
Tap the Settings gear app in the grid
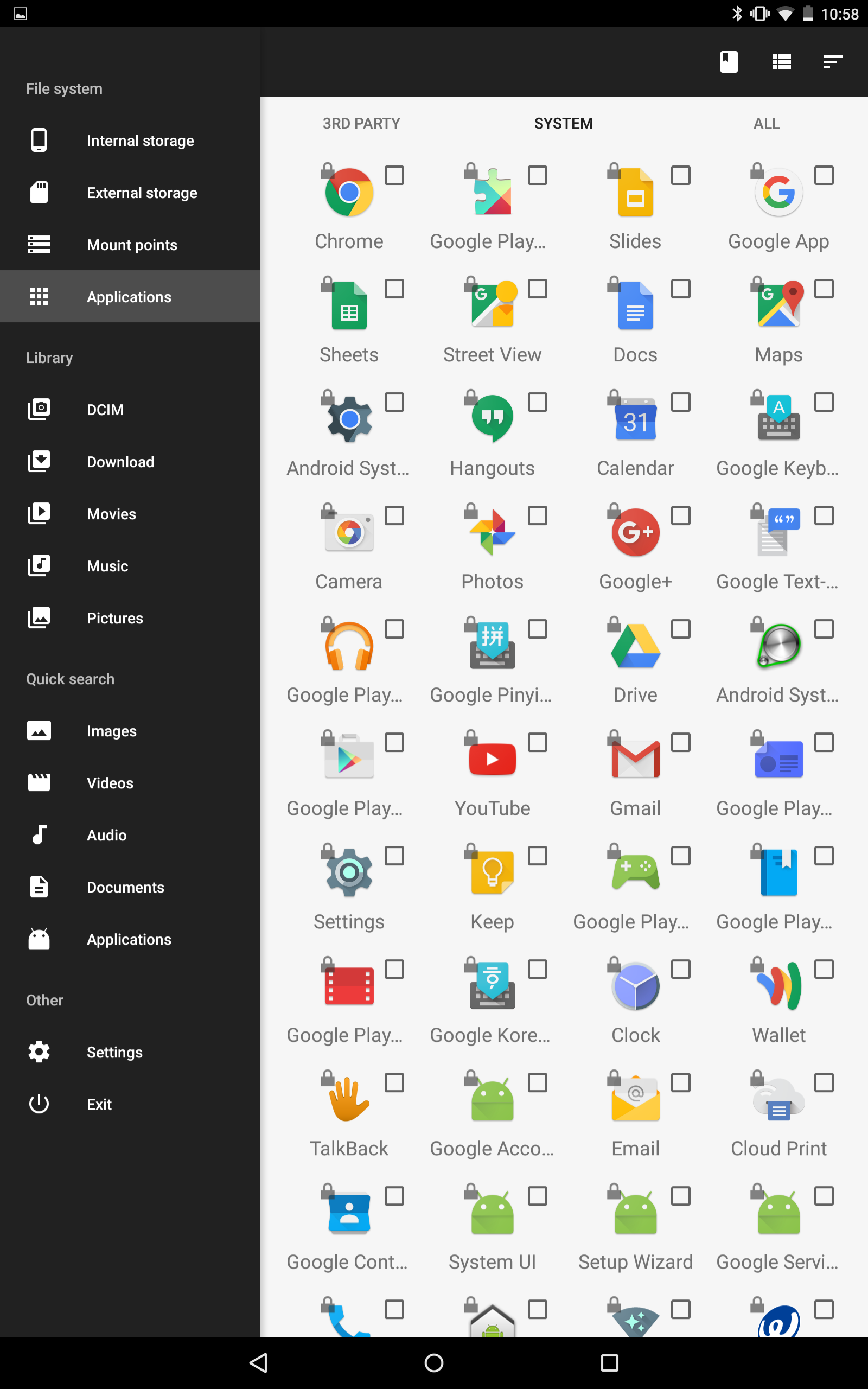(x=349, y=872)
